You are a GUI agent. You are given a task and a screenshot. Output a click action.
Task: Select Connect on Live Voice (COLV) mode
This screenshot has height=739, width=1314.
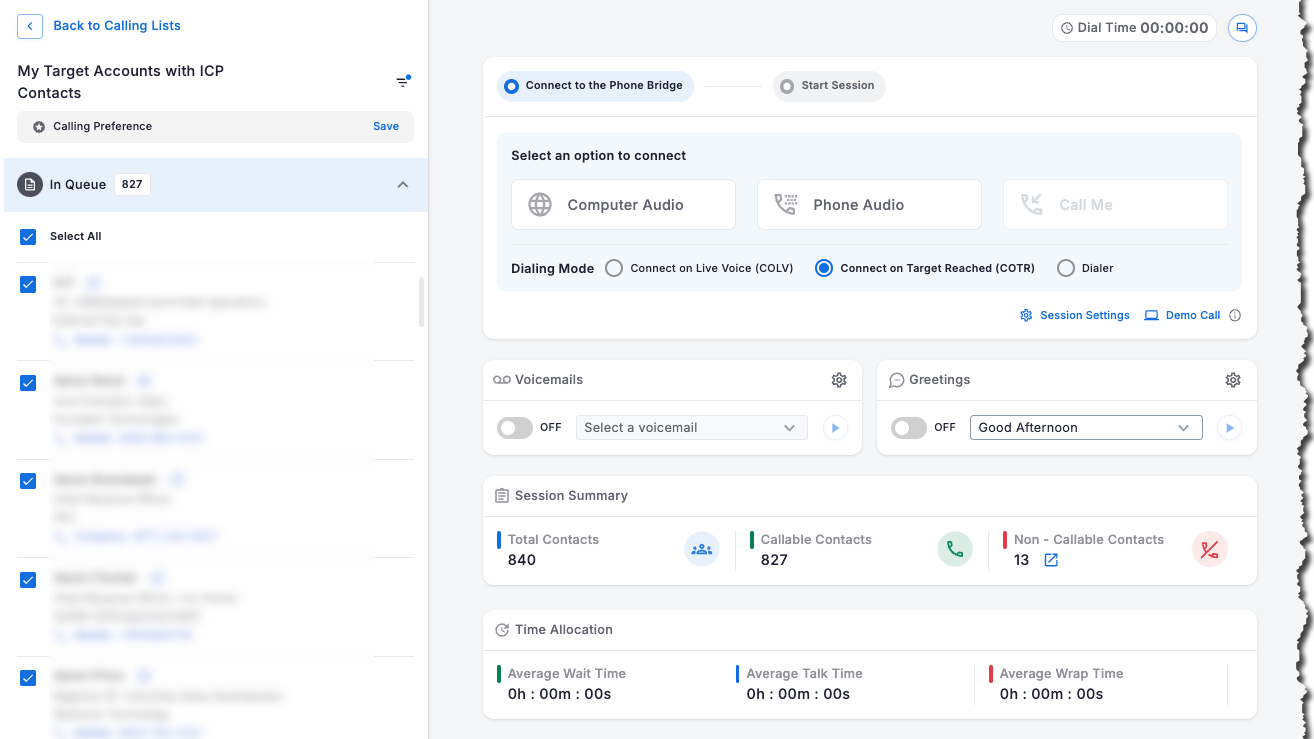coord(614,268)
